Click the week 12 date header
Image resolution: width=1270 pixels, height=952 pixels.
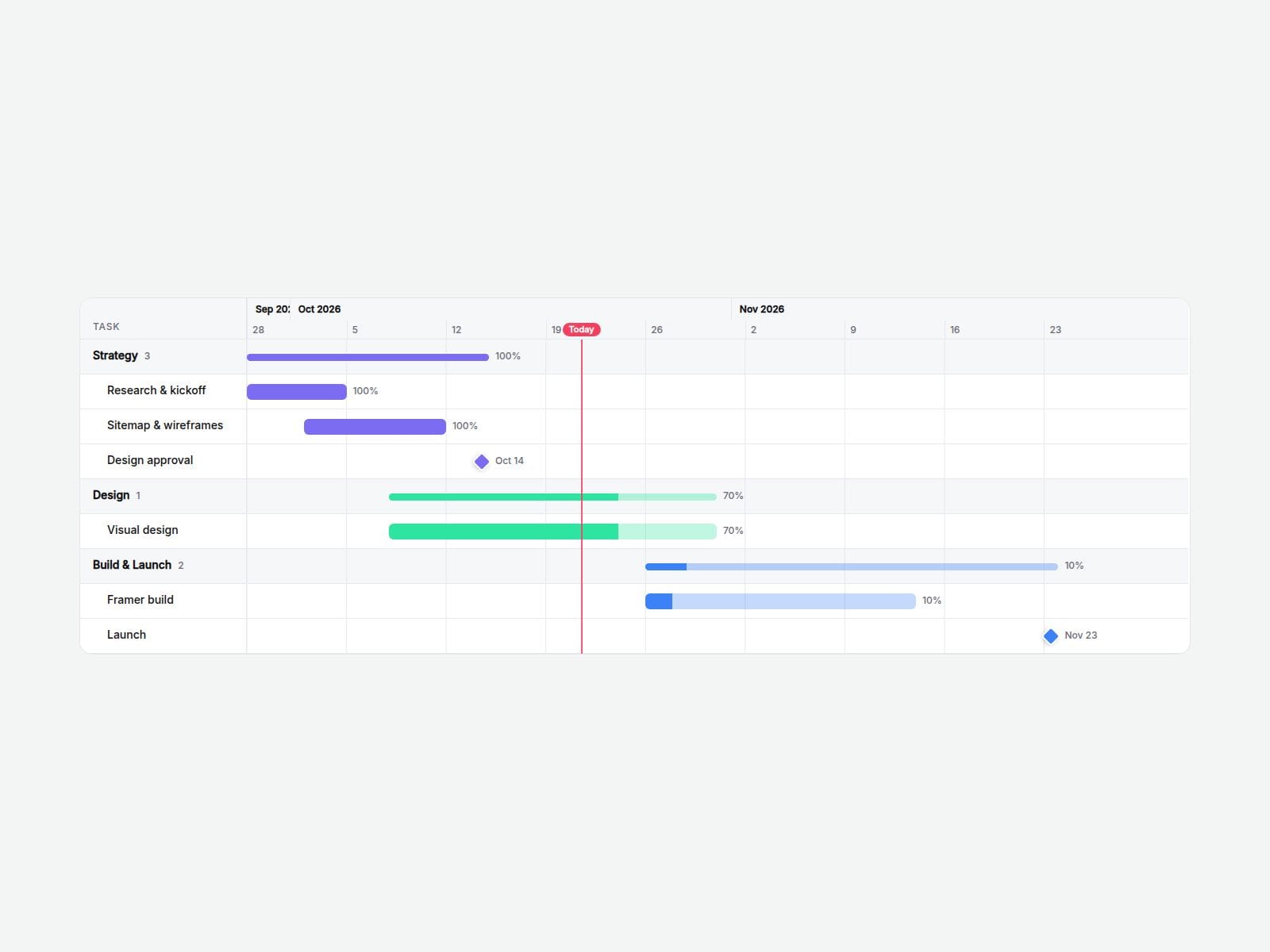[456, 330]
